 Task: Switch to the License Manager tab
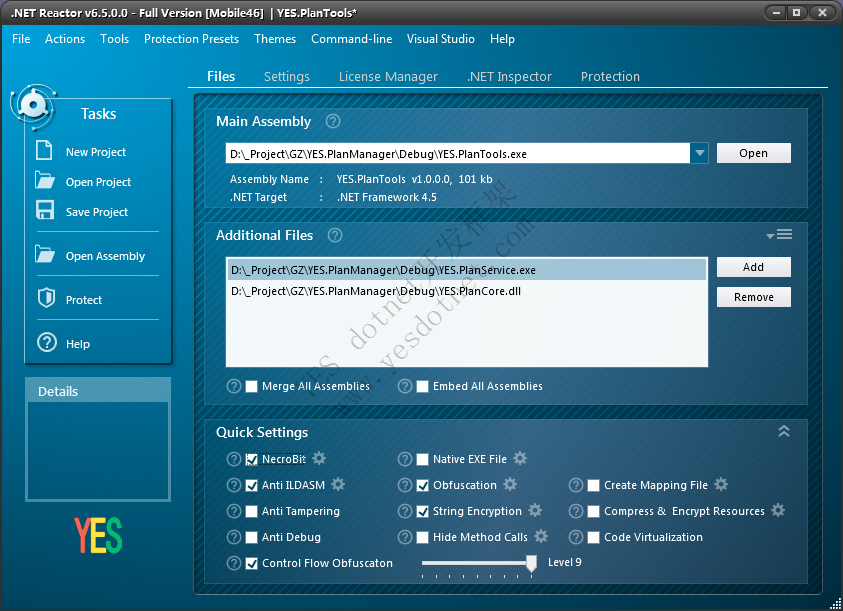click(388, 76)
